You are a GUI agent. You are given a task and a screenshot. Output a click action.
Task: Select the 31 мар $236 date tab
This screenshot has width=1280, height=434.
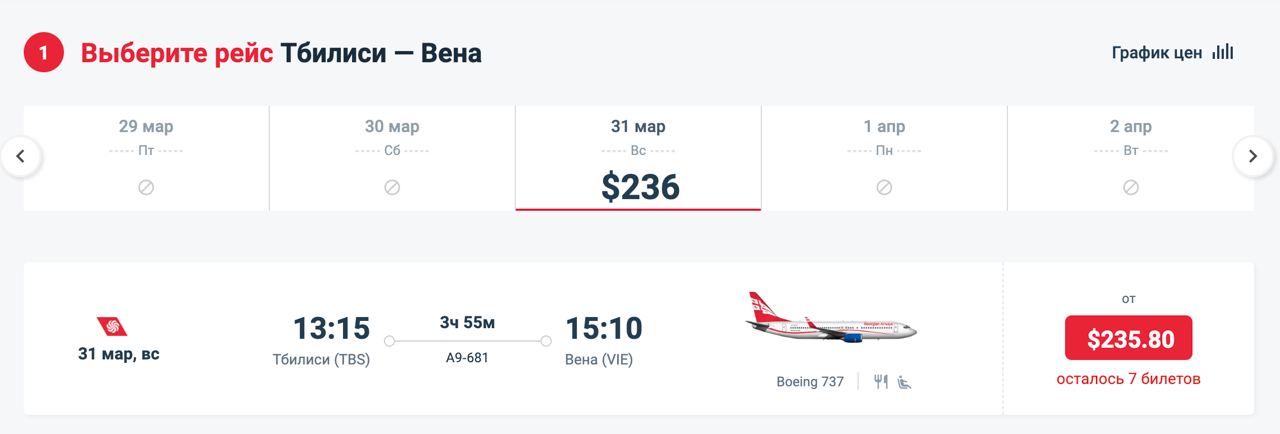(638, 158)
